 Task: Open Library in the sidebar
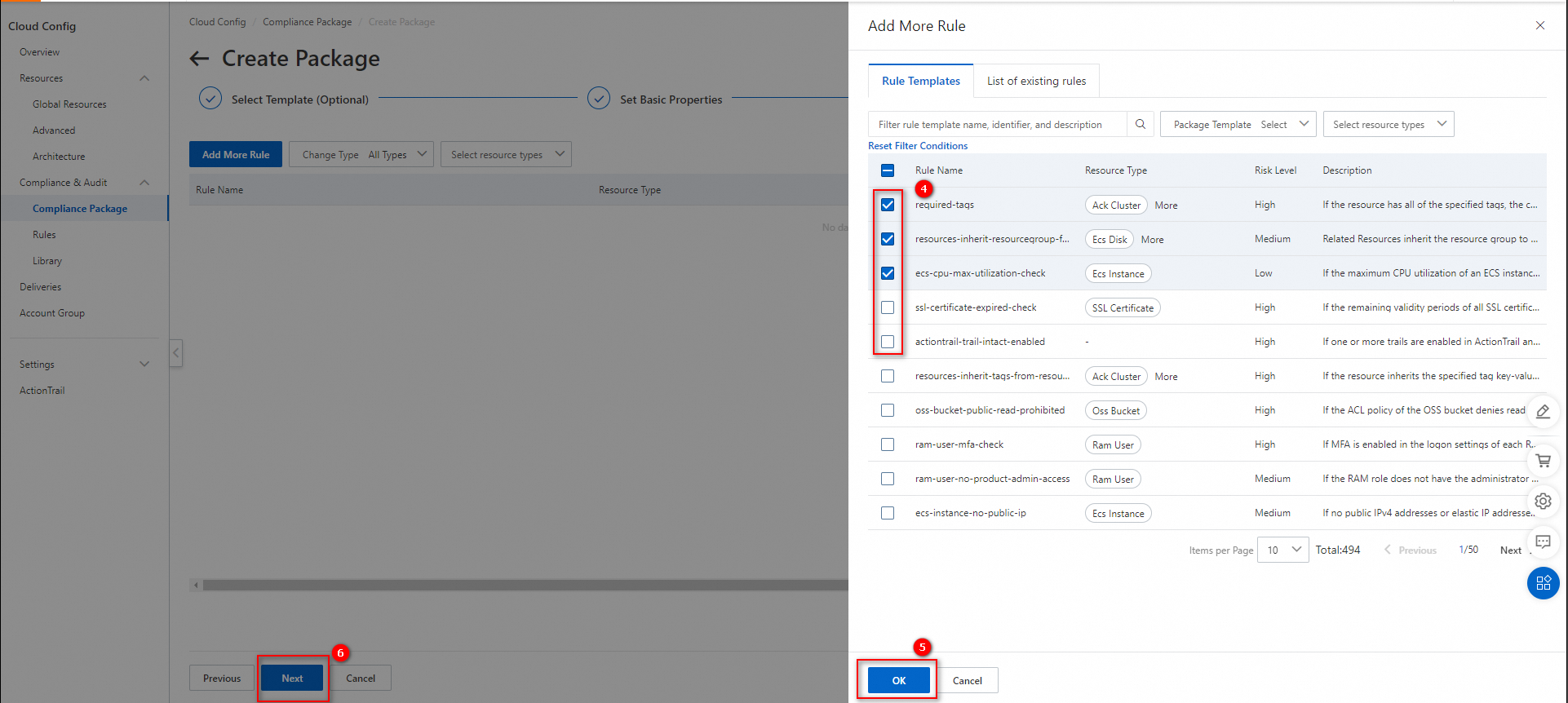[47, 261]
